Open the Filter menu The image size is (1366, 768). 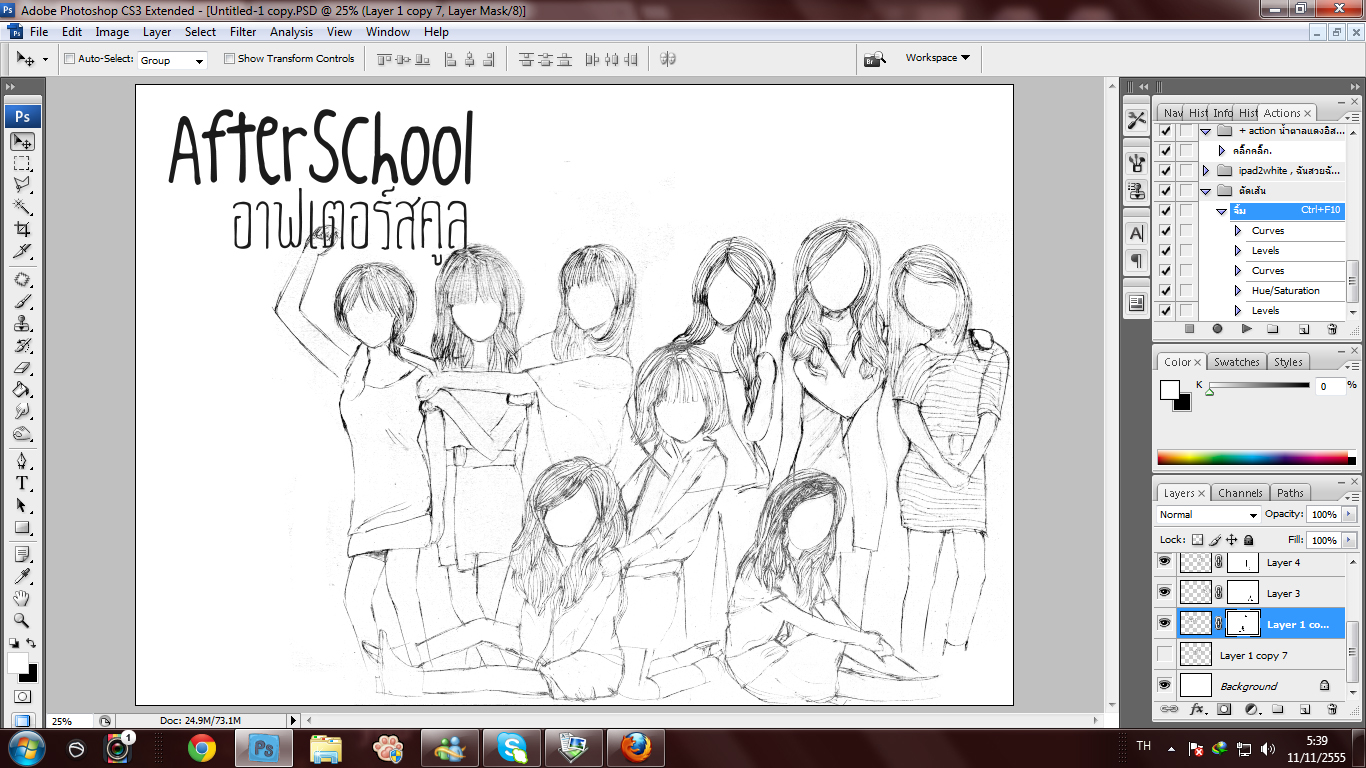click(x=243, y=32)
